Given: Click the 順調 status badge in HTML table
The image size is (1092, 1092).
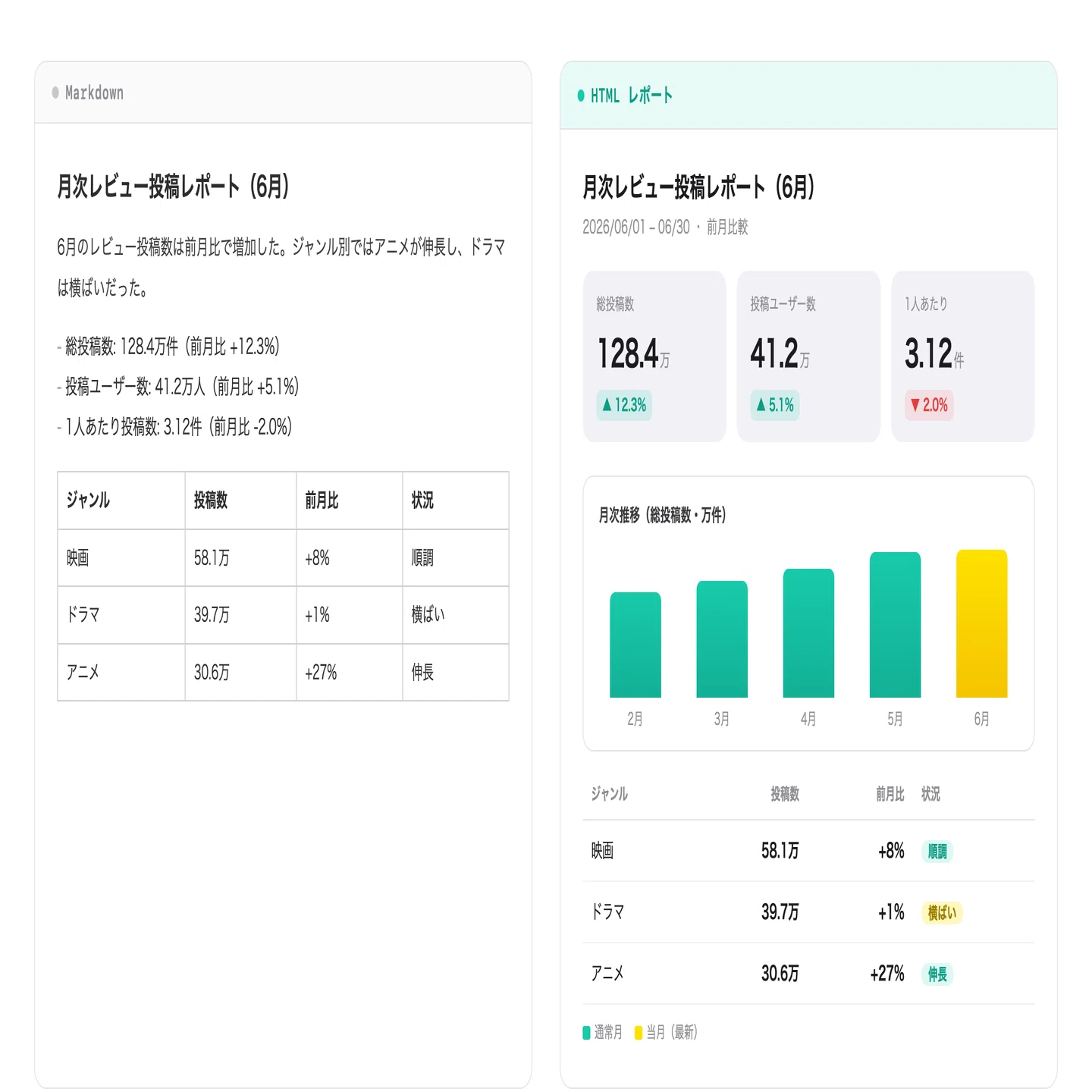Looking at the screenshot, I should (937, 852).
